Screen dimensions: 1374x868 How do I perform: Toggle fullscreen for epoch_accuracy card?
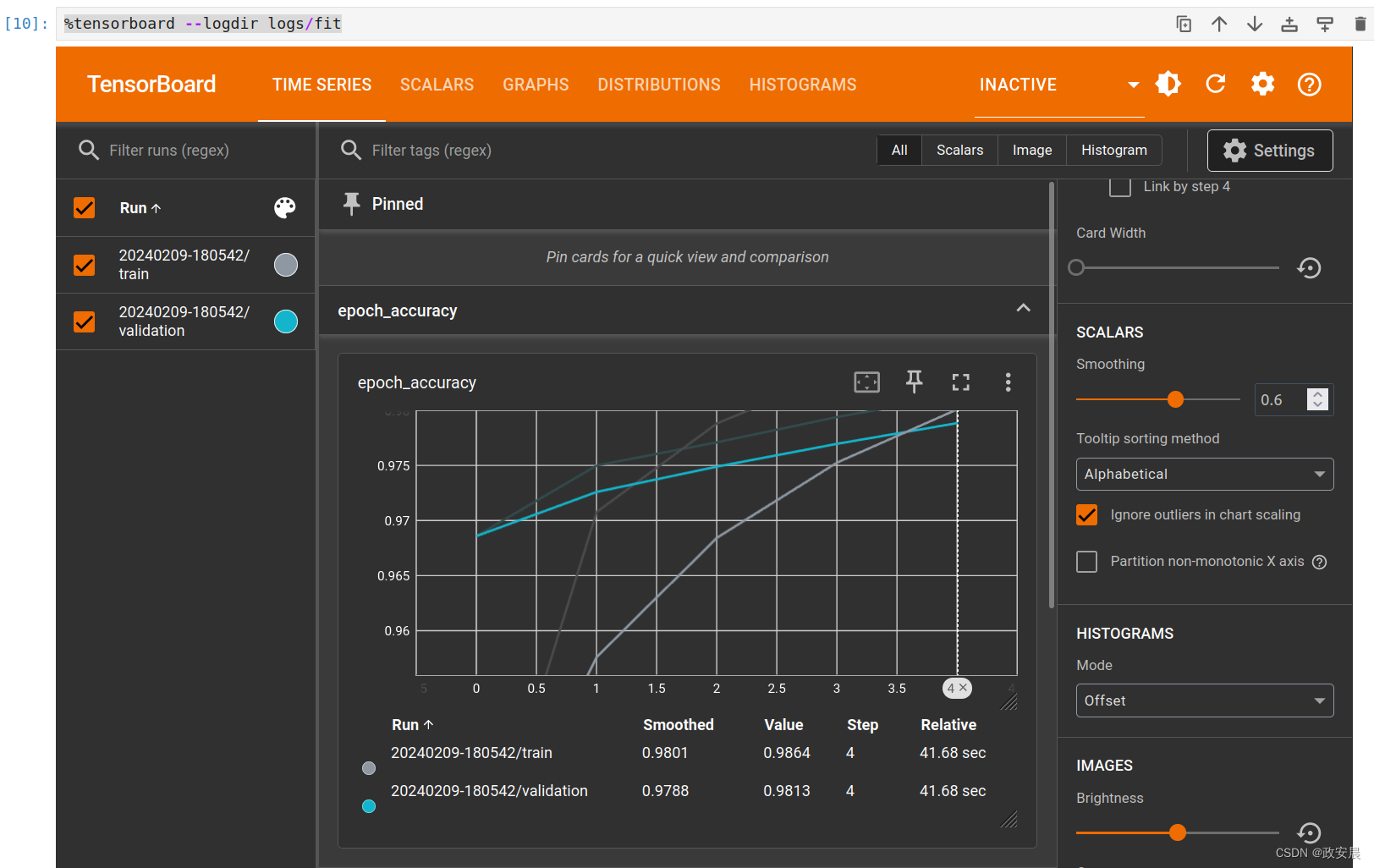961,382
